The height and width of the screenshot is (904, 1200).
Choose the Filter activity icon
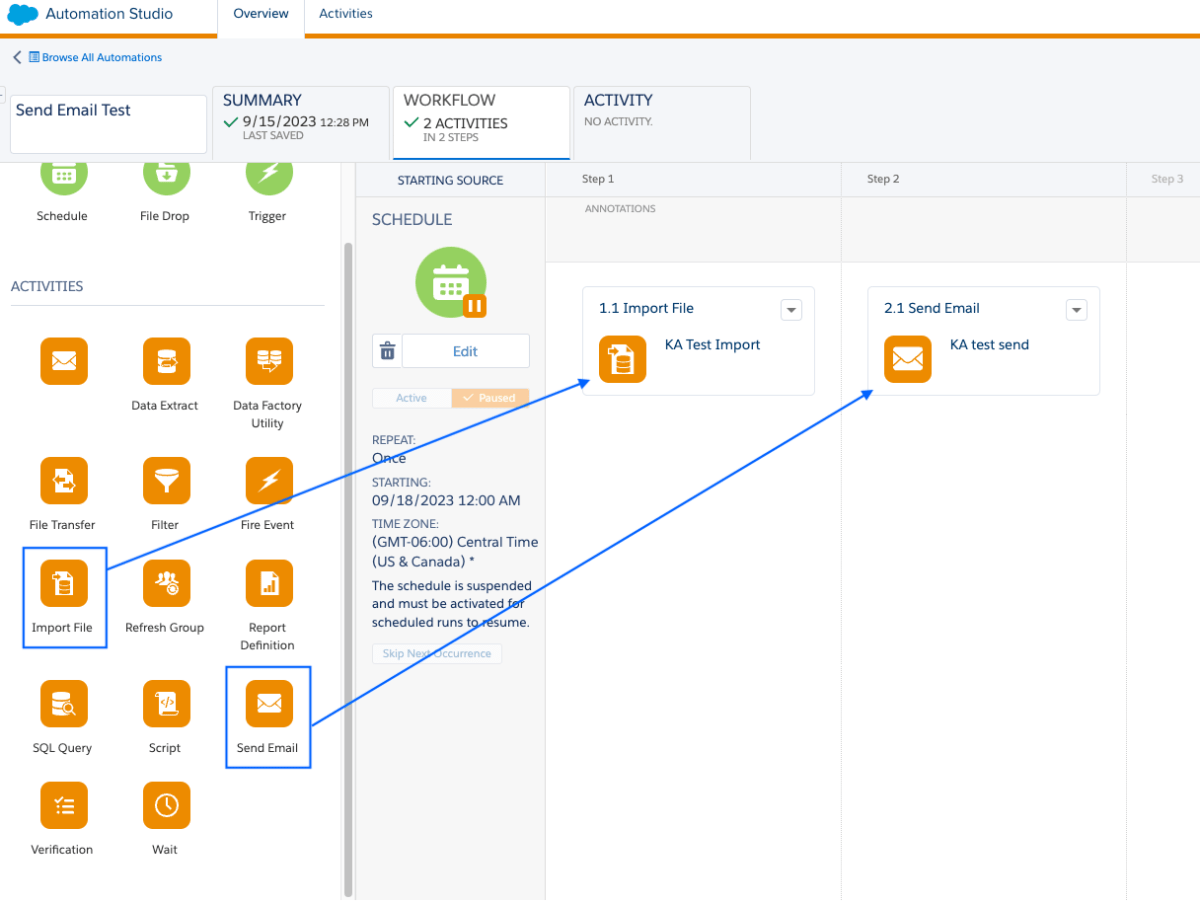[166, 481]
